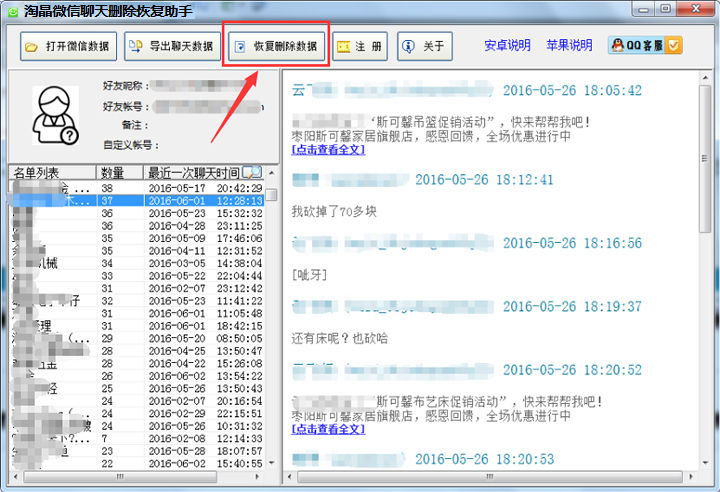Select row dated 2016-06-02 15:40:55
This screenshot has height=492, width=720.
pyautogui.click(x=137, y=464)
